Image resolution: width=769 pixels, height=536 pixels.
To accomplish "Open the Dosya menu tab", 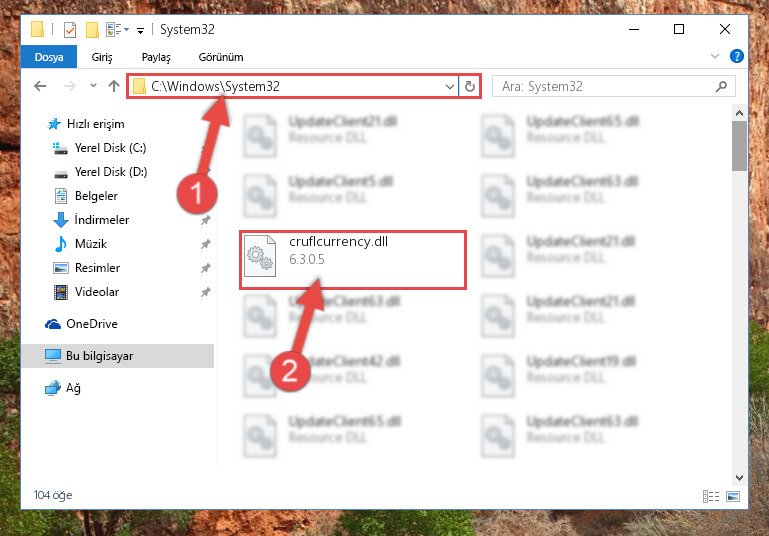I will 49,57.
